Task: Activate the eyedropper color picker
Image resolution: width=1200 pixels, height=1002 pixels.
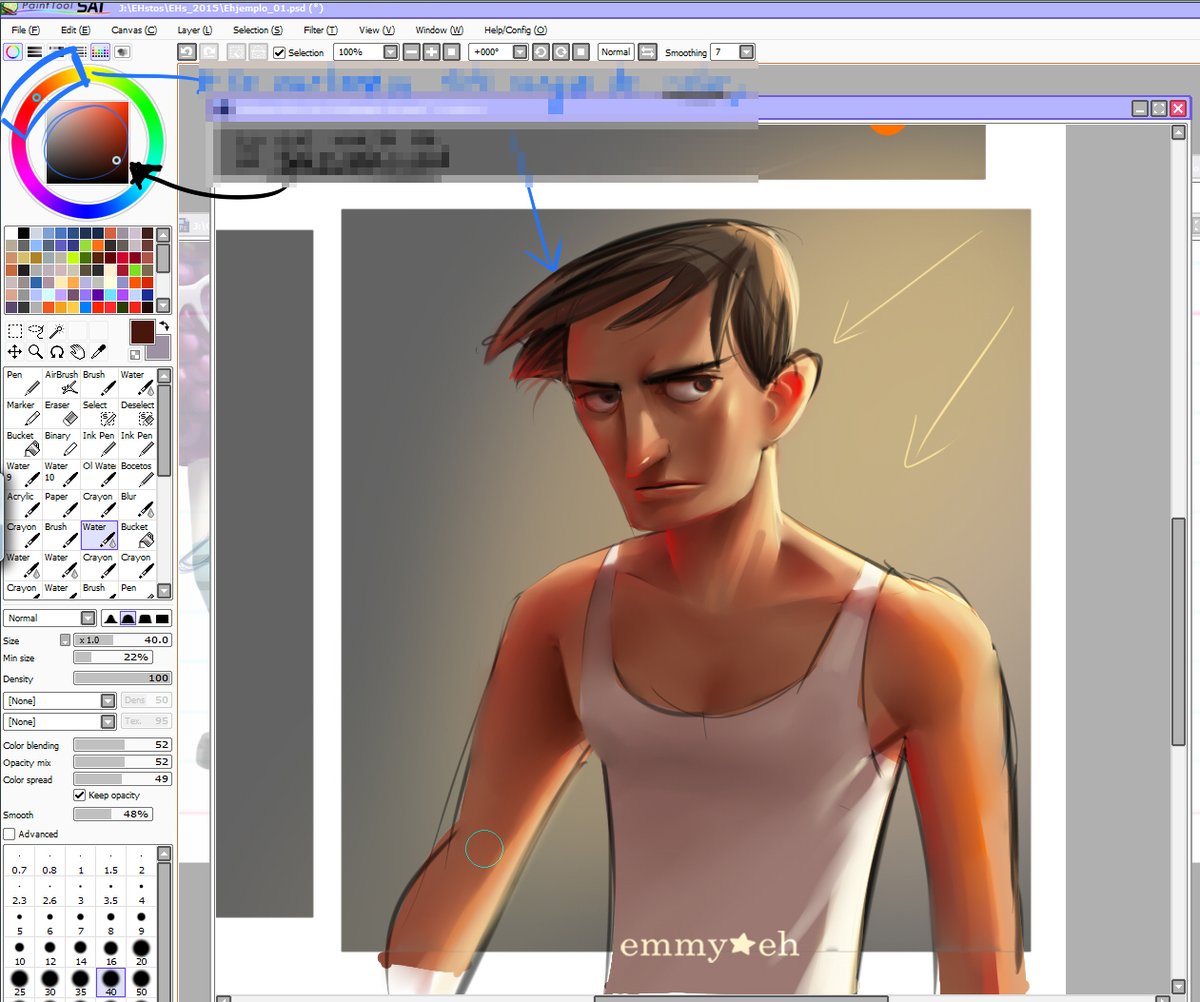Action: [x=99, y=352]
